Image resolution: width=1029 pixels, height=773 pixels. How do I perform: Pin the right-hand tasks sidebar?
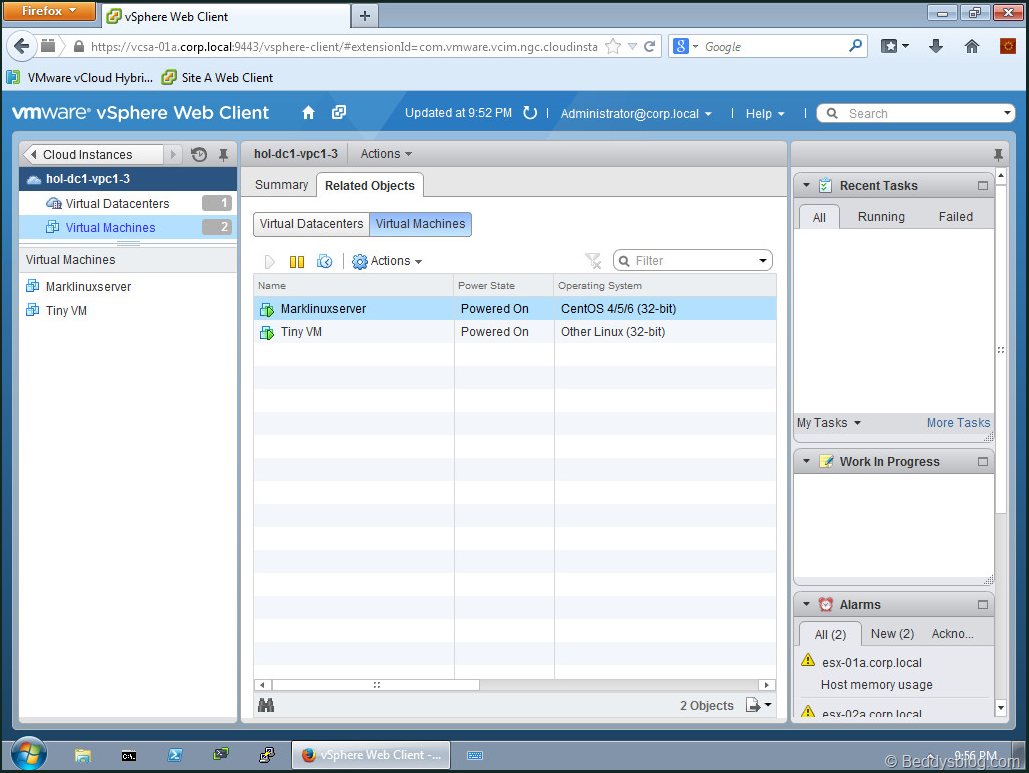pyautogui.click(x=998, y=154)
